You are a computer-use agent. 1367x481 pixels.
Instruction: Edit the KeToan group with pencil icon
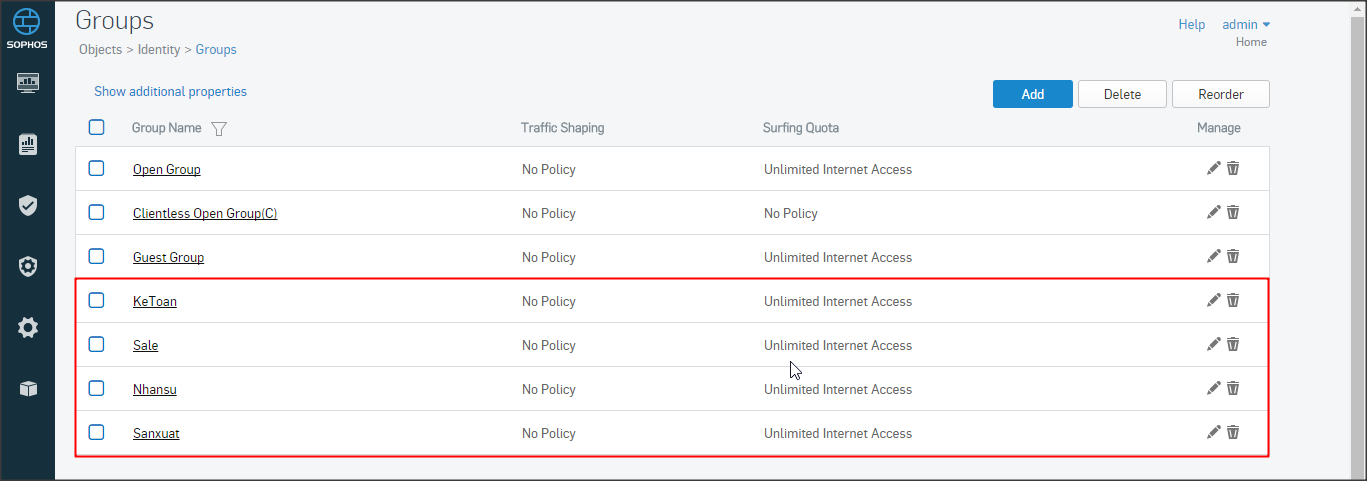1214,300
